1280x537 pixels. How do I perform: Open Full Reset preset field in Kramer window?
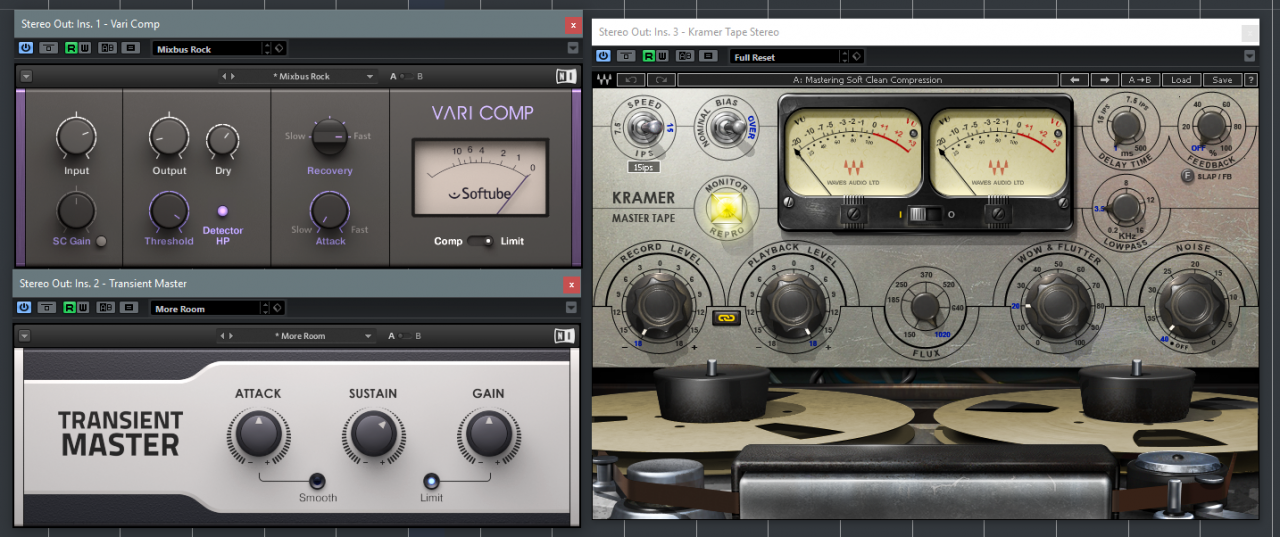(786, 57)
